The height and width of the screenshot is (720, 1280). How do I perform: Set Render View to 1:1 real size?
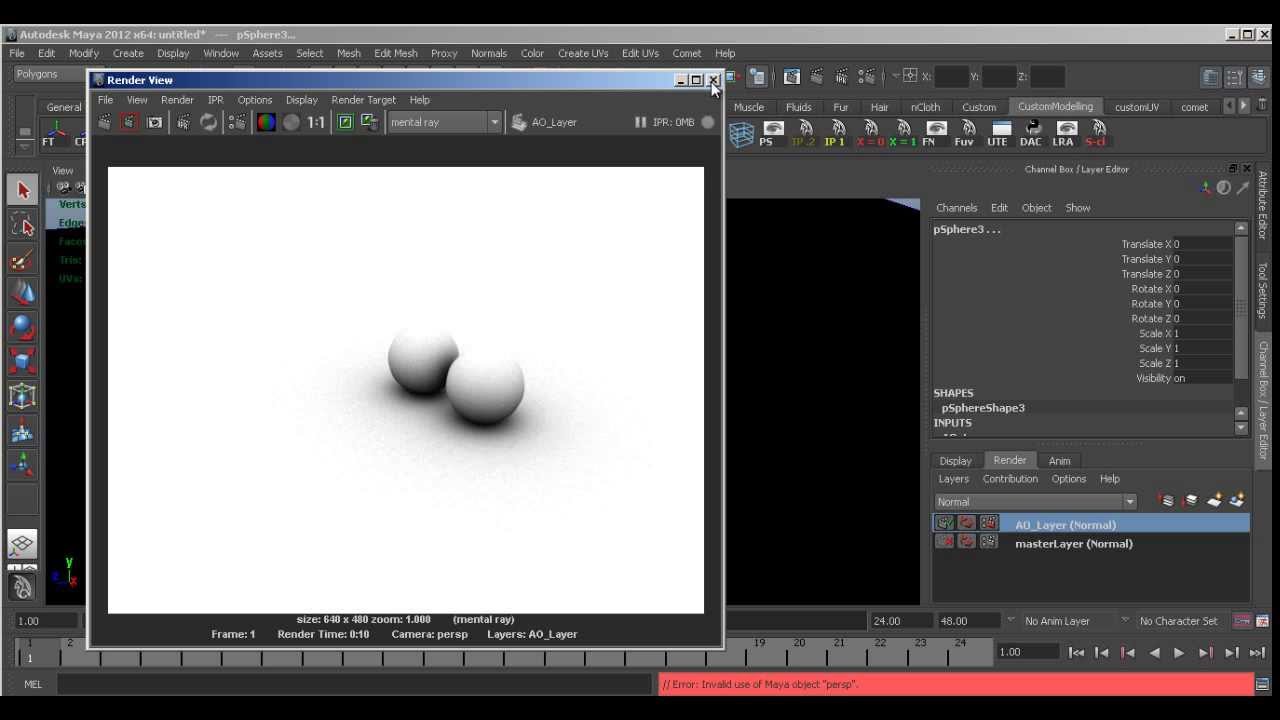point(316,122)
